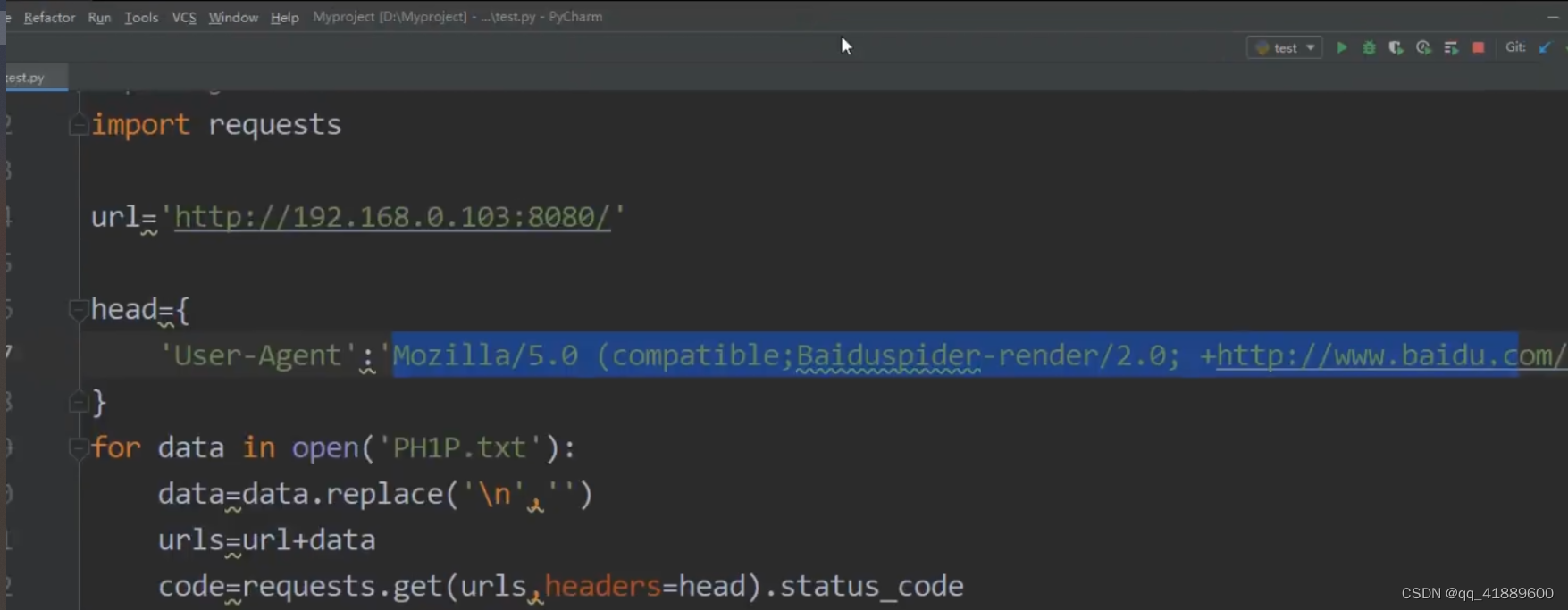The width and height of the screenshot is (1568, 610).
Task: Start debugging with the bug icon
Action: [1369, 48]
